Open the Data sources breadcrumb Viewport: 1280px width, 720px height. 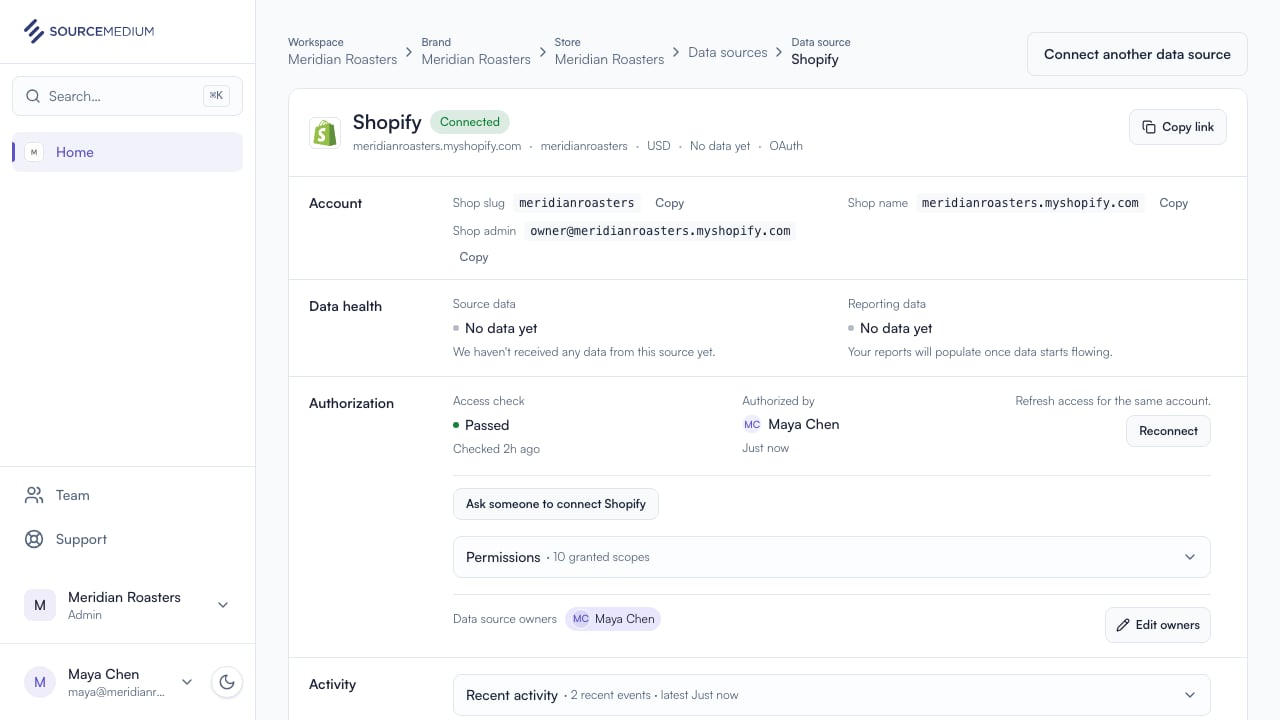coord(728,52)
